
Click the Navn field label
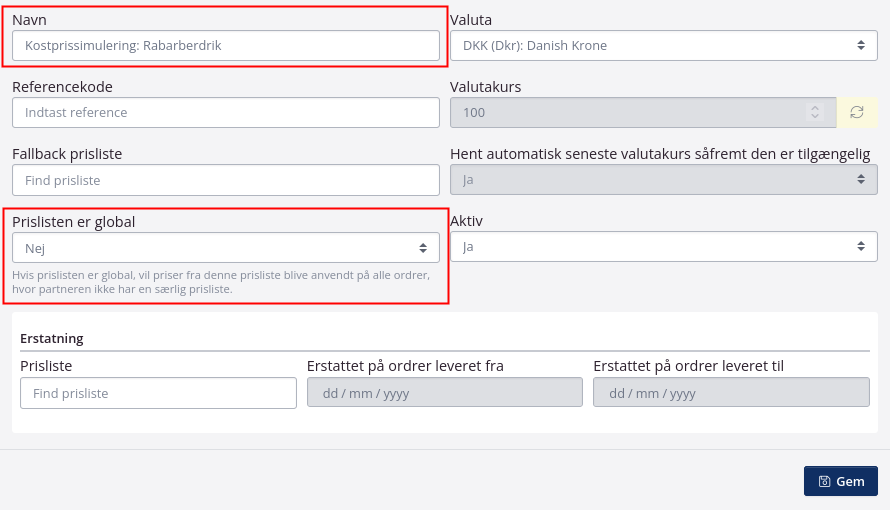point(30,19)
